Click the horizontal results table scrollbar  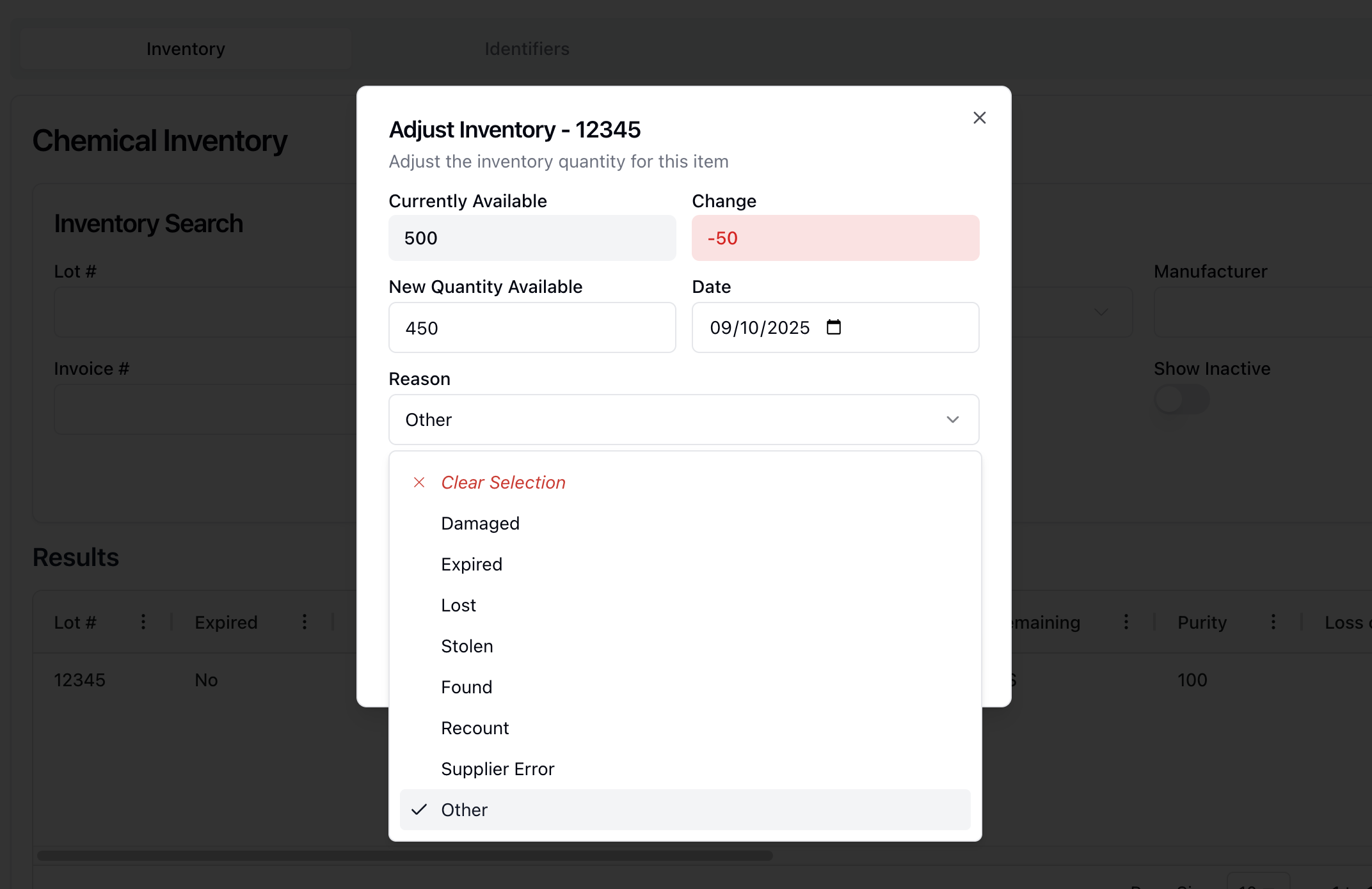point(404,855)
